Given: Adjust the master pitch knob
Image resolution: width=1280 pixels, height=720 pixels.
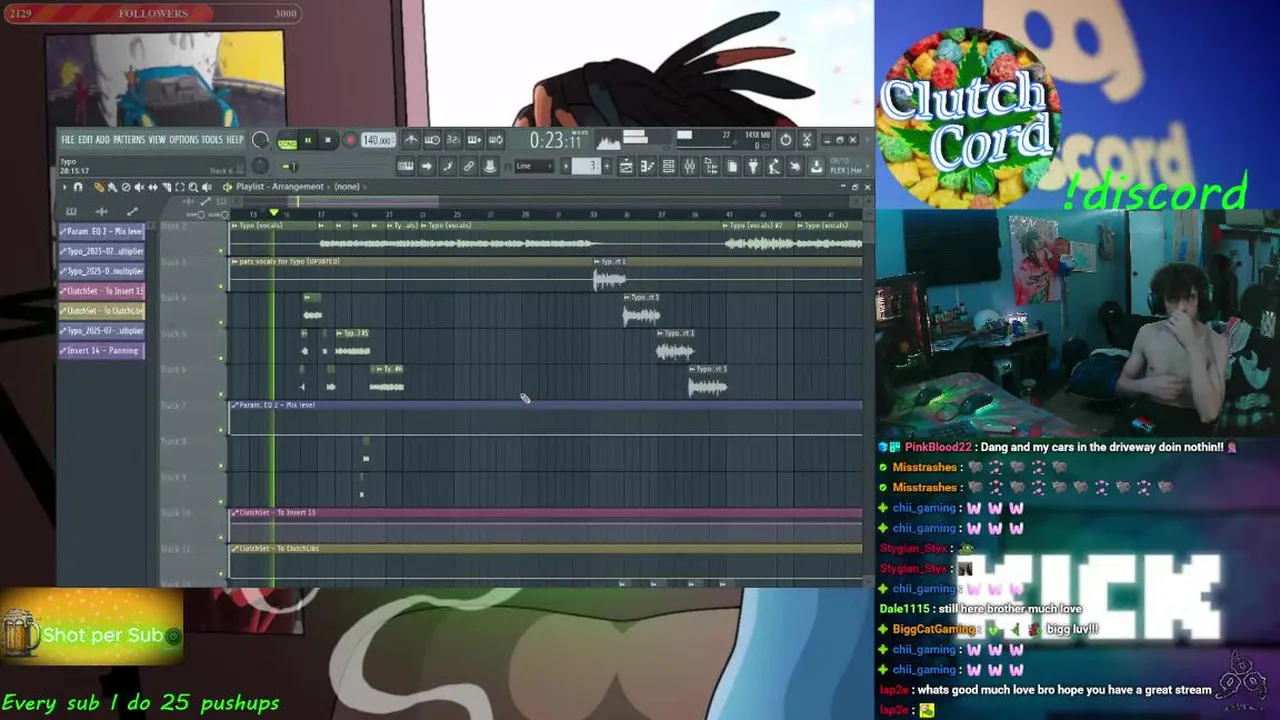Looking at the screenshot, I should [260, 166].
